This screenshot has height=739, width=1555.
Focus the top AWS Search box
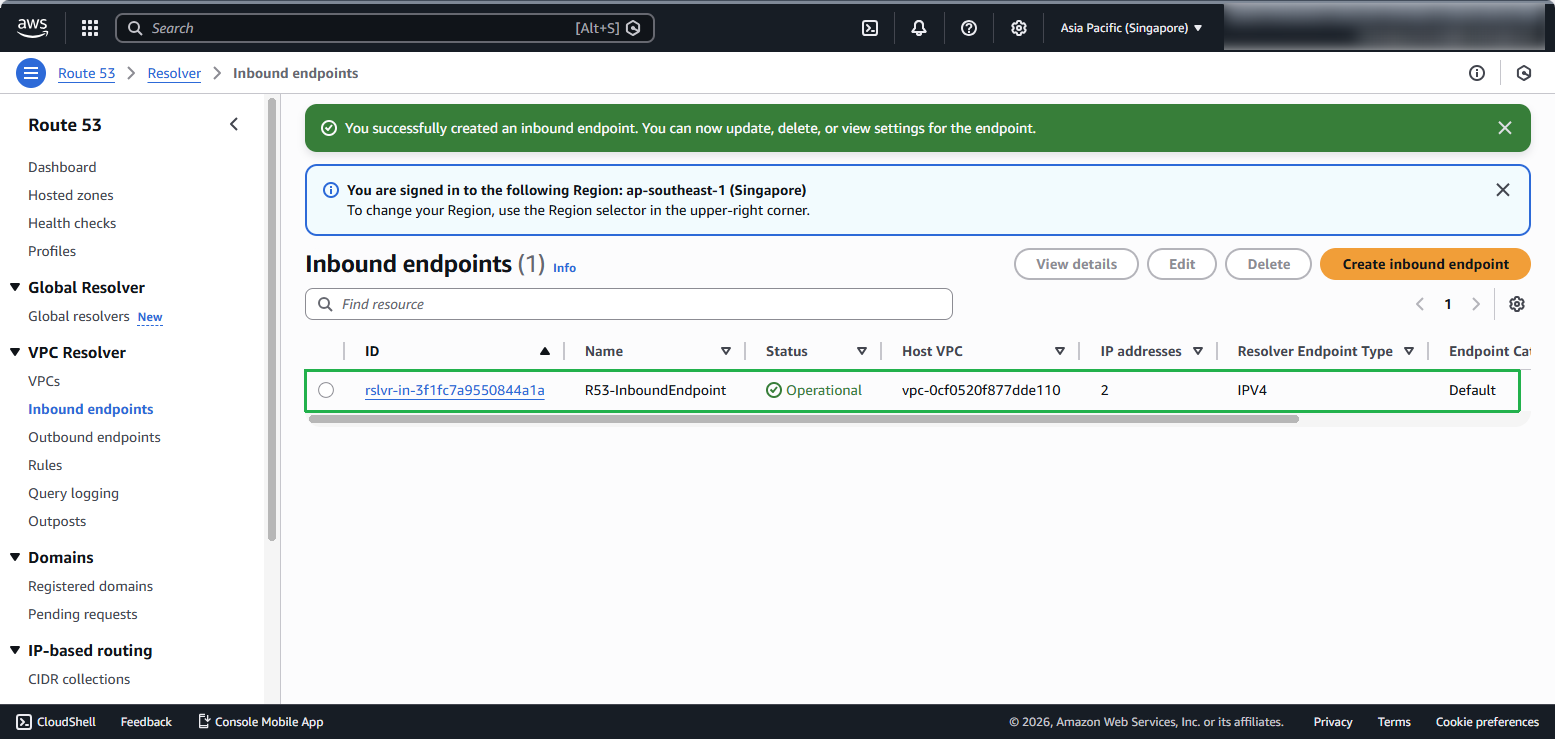tap(385, 28)
